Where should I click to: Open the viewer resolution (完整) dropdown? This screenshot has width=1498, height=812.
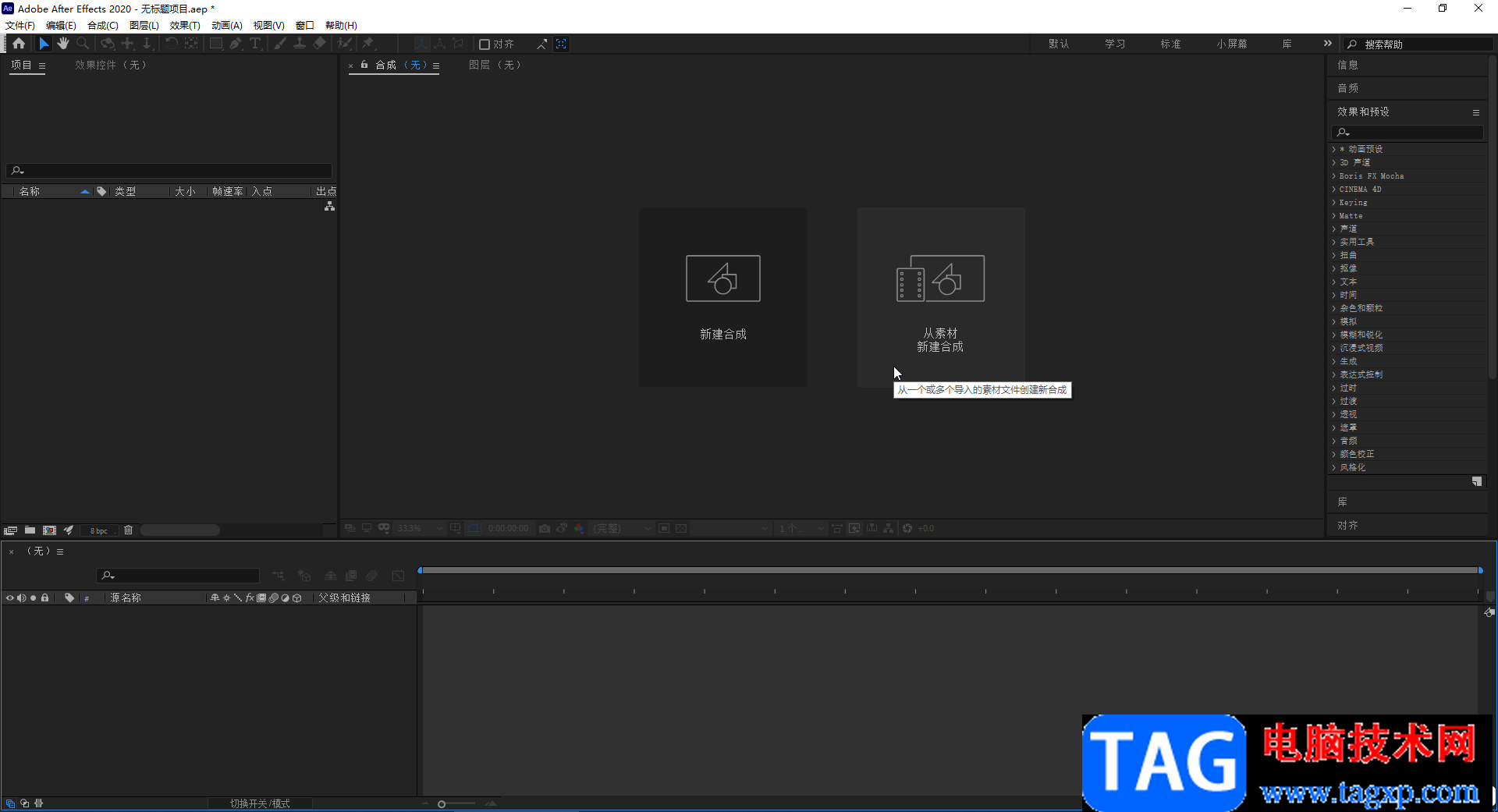621,529
